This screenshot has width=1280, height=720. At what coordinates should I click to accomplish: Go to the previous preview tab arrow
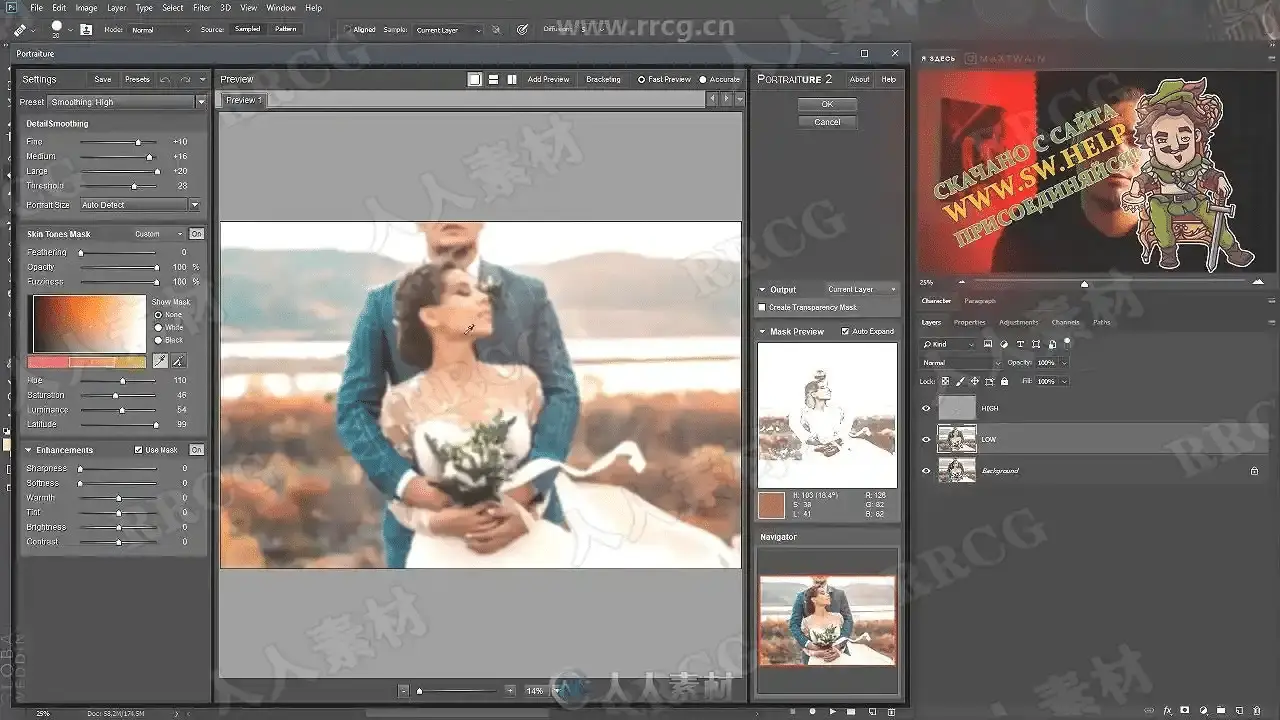pos(712,99)
